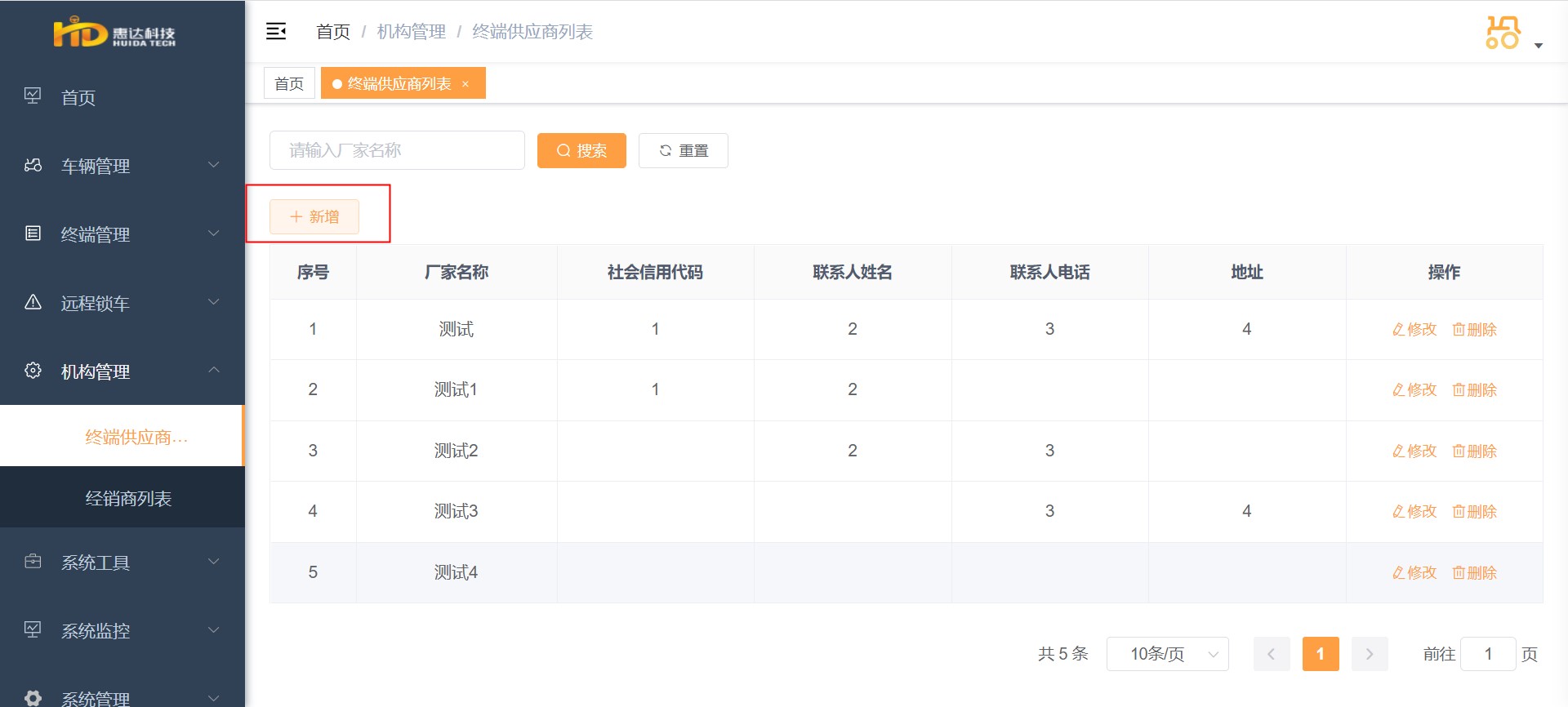
Task: Click the 新增 add button
Action: (x=314, y=216)
